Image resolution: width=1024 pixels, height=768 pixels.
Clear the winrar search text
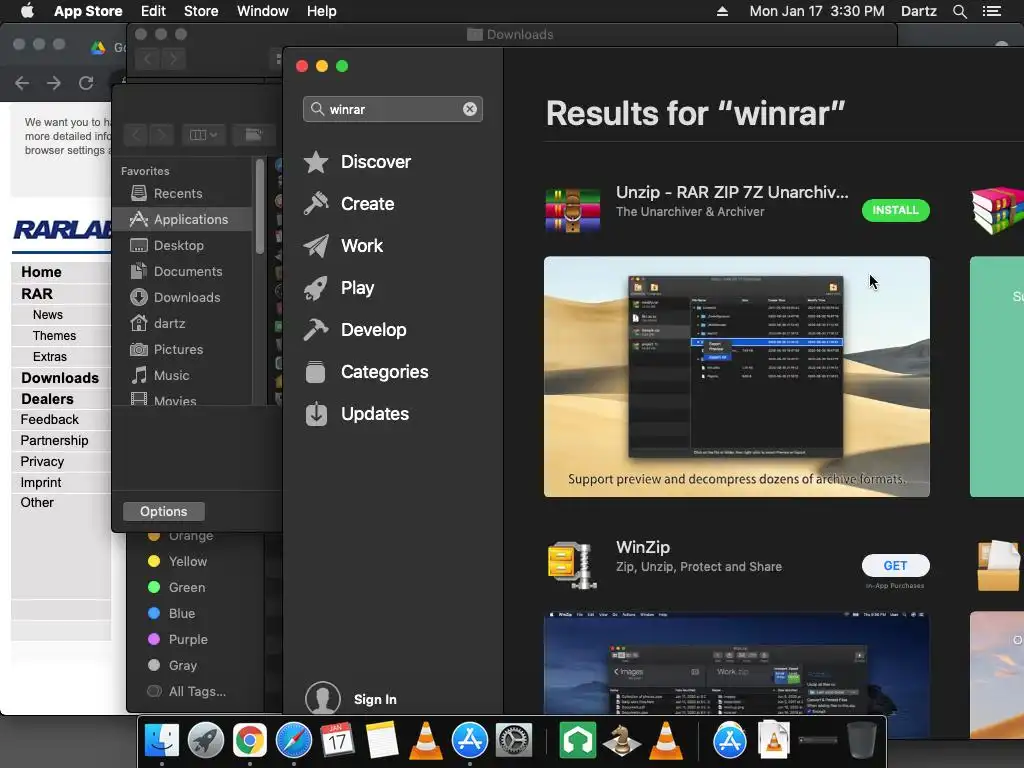point(470,109)
